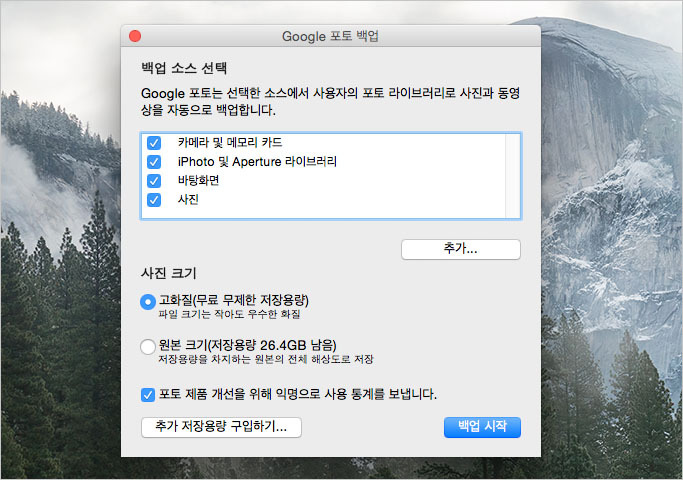Disable anonymous usage statistics checkbox
Viewport: 683px width, 480px height.
(148, 395)
